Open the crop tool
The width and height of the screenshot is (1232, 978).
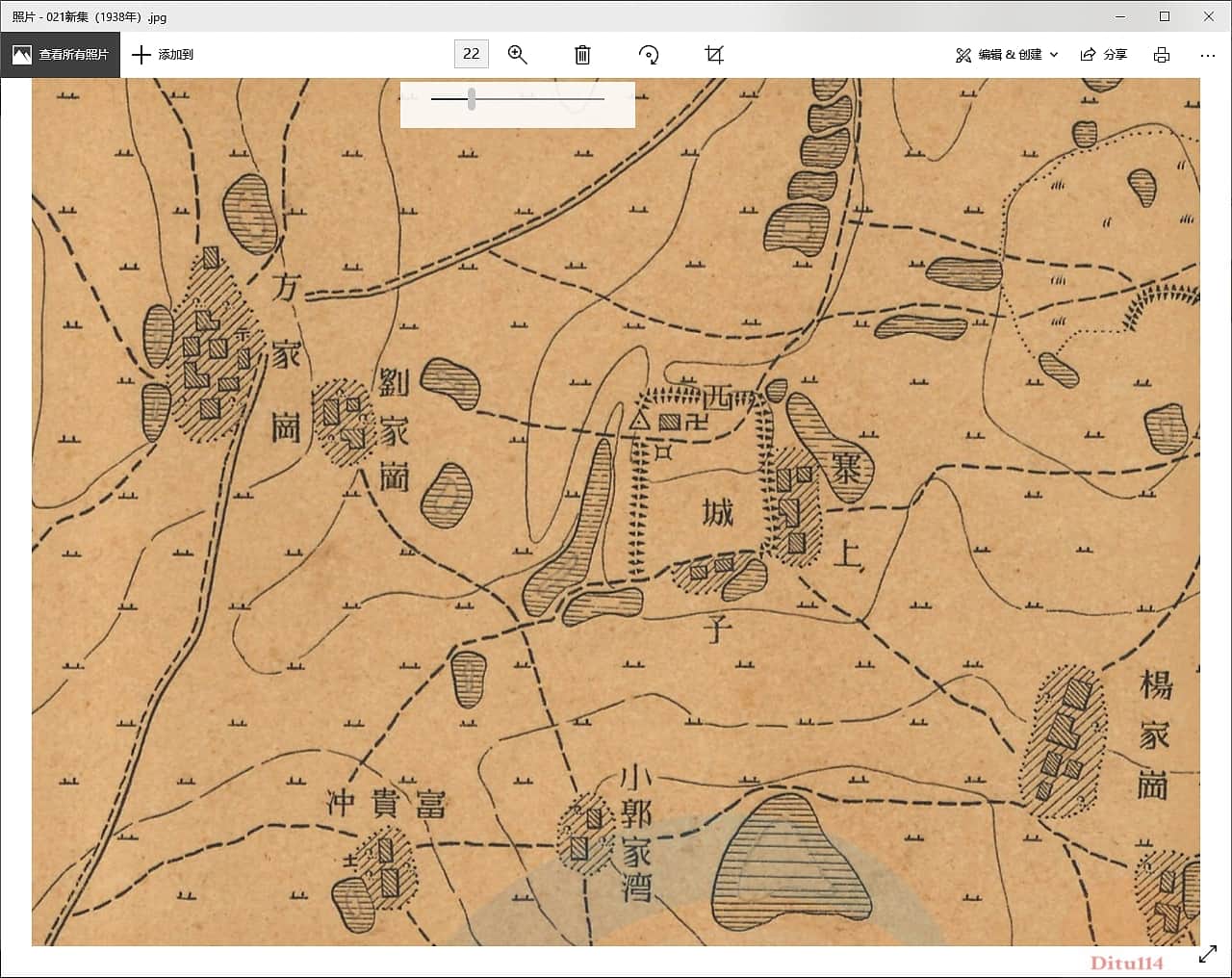click(714, 55)
